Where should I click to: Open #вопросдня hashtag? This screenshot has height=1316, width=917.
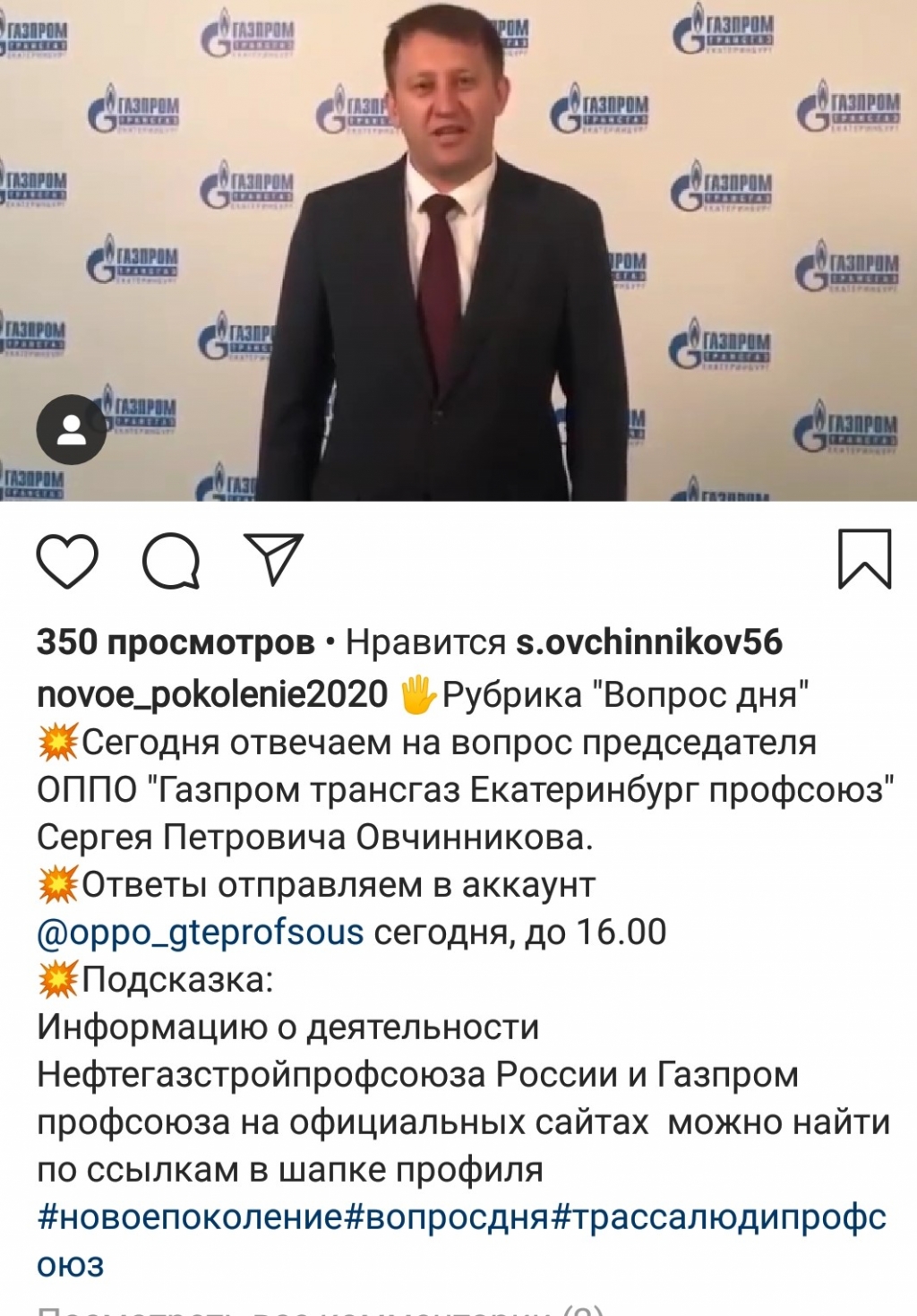(446, 1217)
